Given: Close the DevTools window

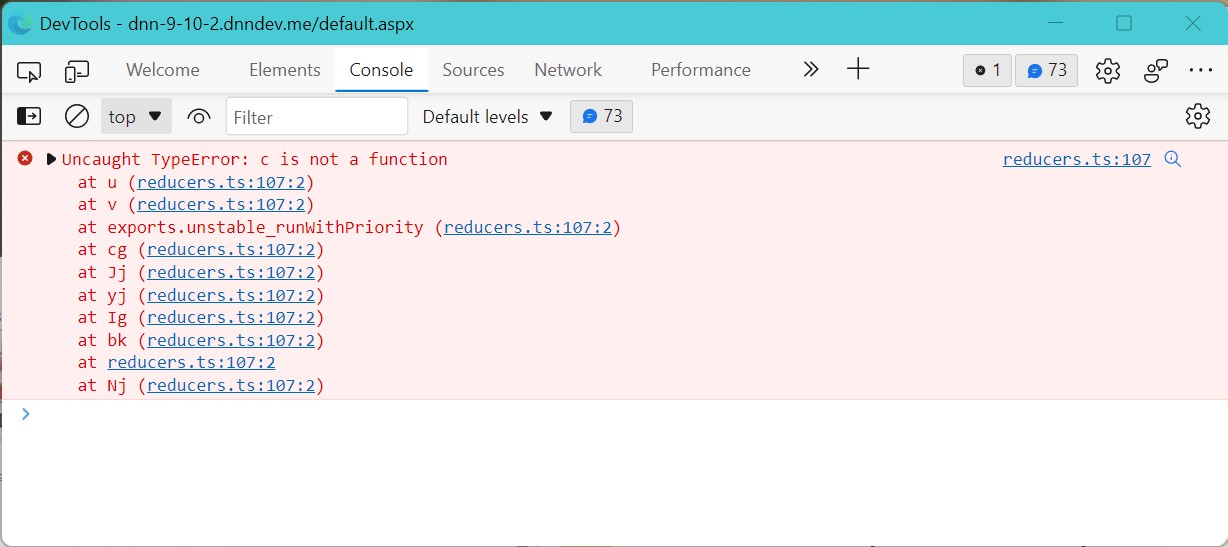Looking at the screenshot, I should tap(1192, 23).
